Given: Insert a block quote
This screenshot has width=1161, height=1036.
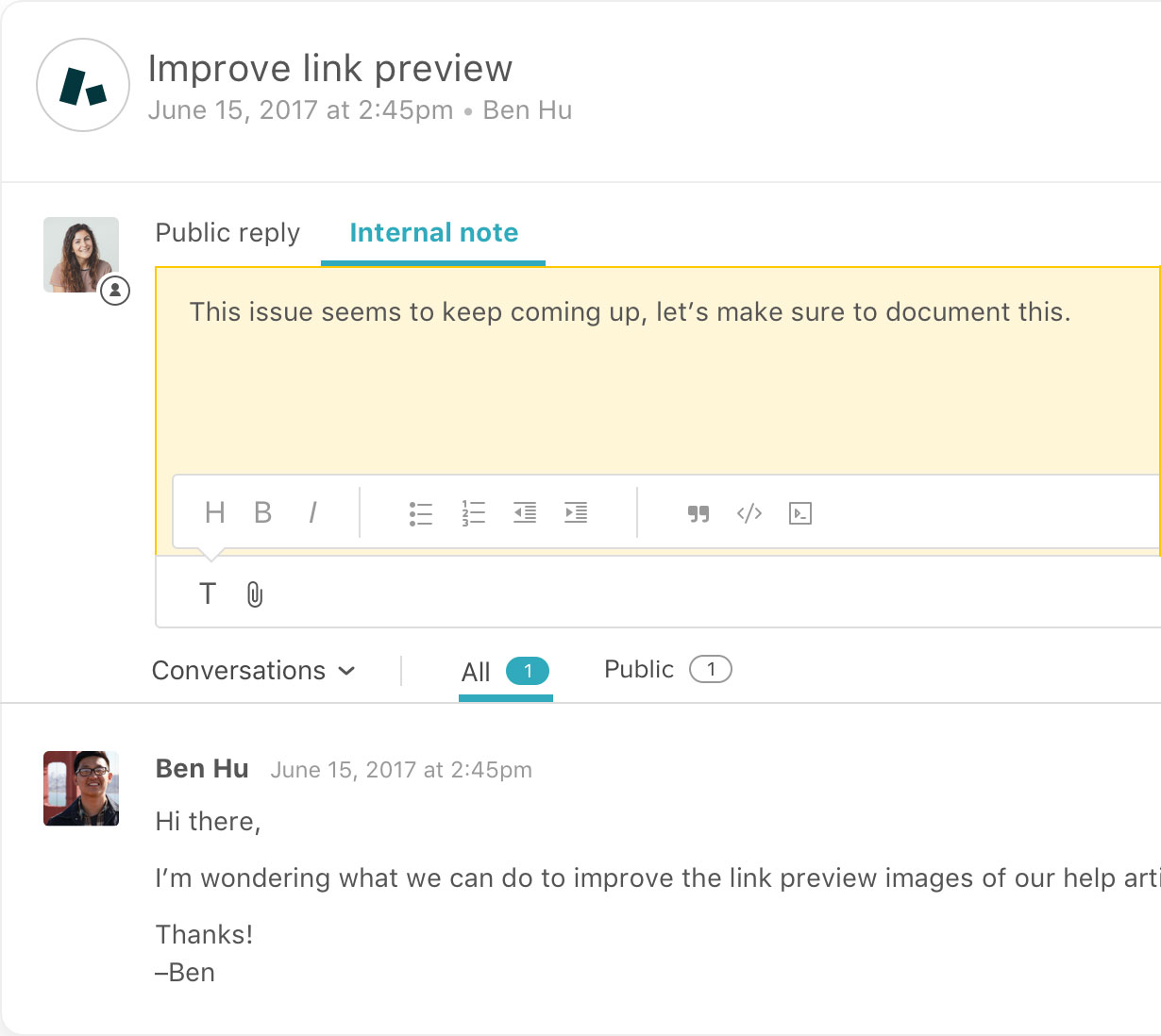Looking at the screenshot, I should point(698,513).
